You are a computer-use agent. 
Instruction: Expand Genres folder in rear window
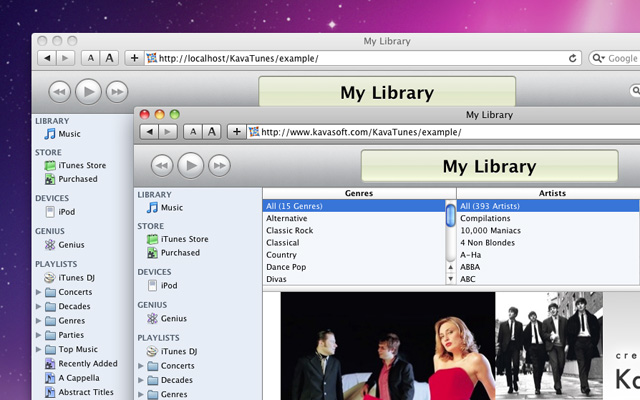click(x=38, y=320)
